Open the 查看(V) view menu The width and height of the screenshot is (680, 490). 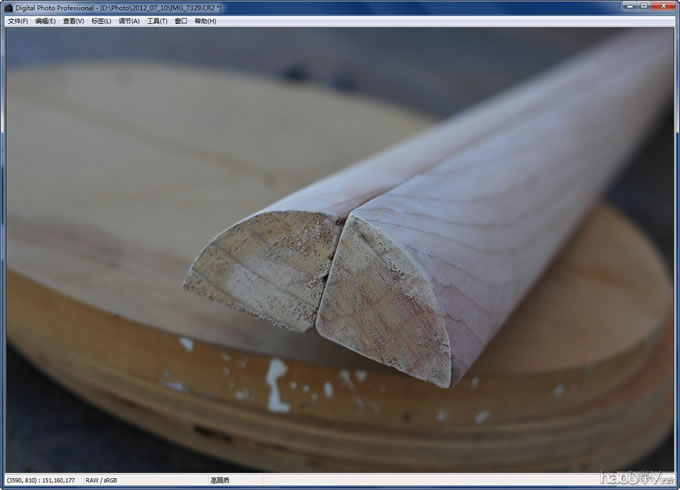coord(73,20)
